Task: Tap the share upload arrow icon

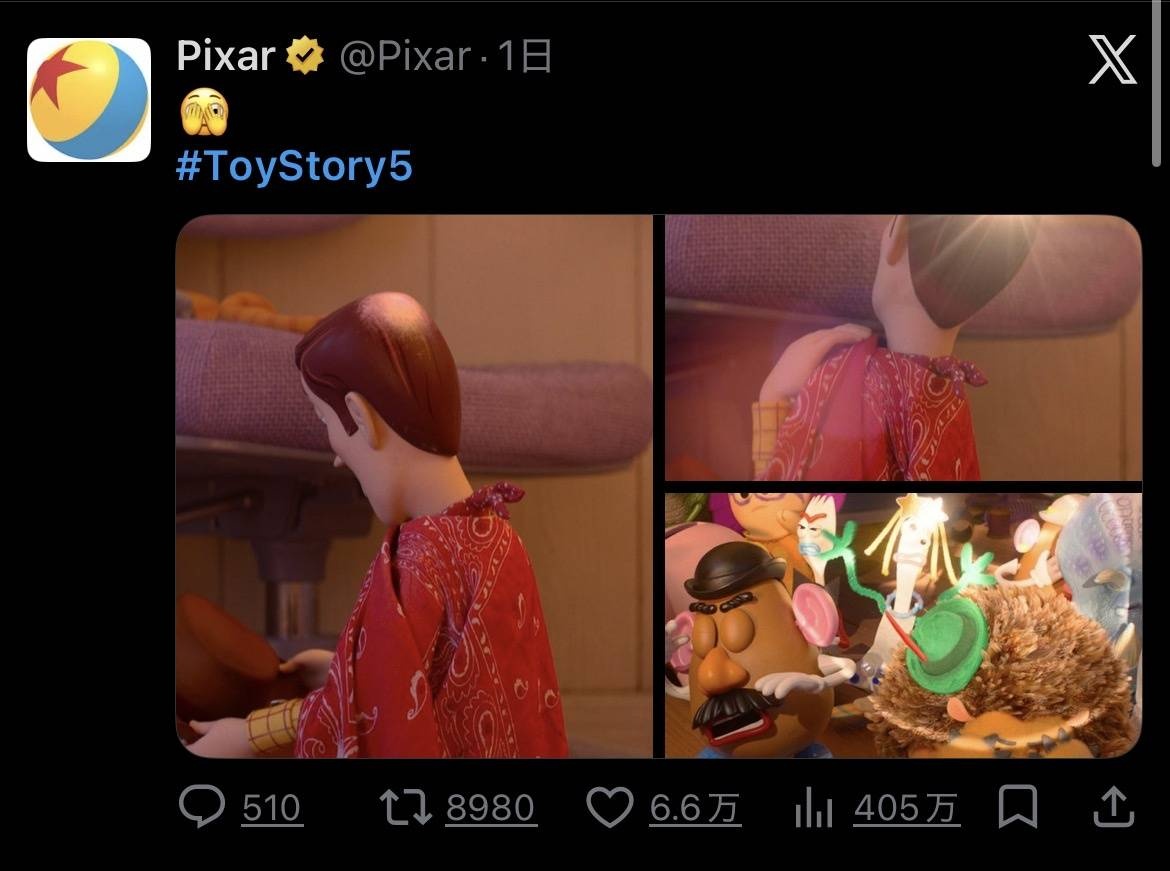Action: [x=1113, y=806]
